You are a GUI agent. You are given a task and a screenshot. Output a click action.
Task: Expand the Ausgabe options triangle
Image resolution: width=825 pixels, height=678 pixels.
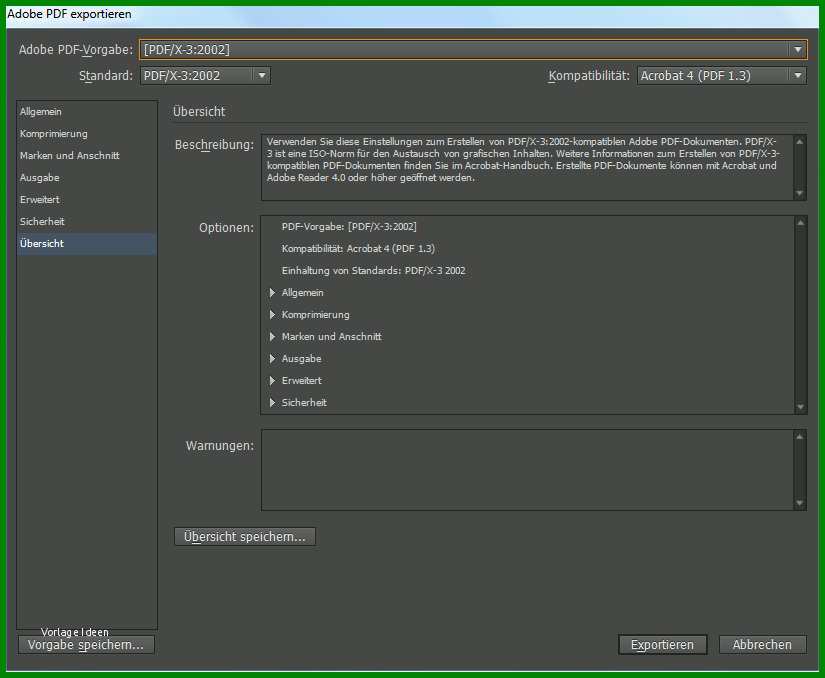[273, 359]
